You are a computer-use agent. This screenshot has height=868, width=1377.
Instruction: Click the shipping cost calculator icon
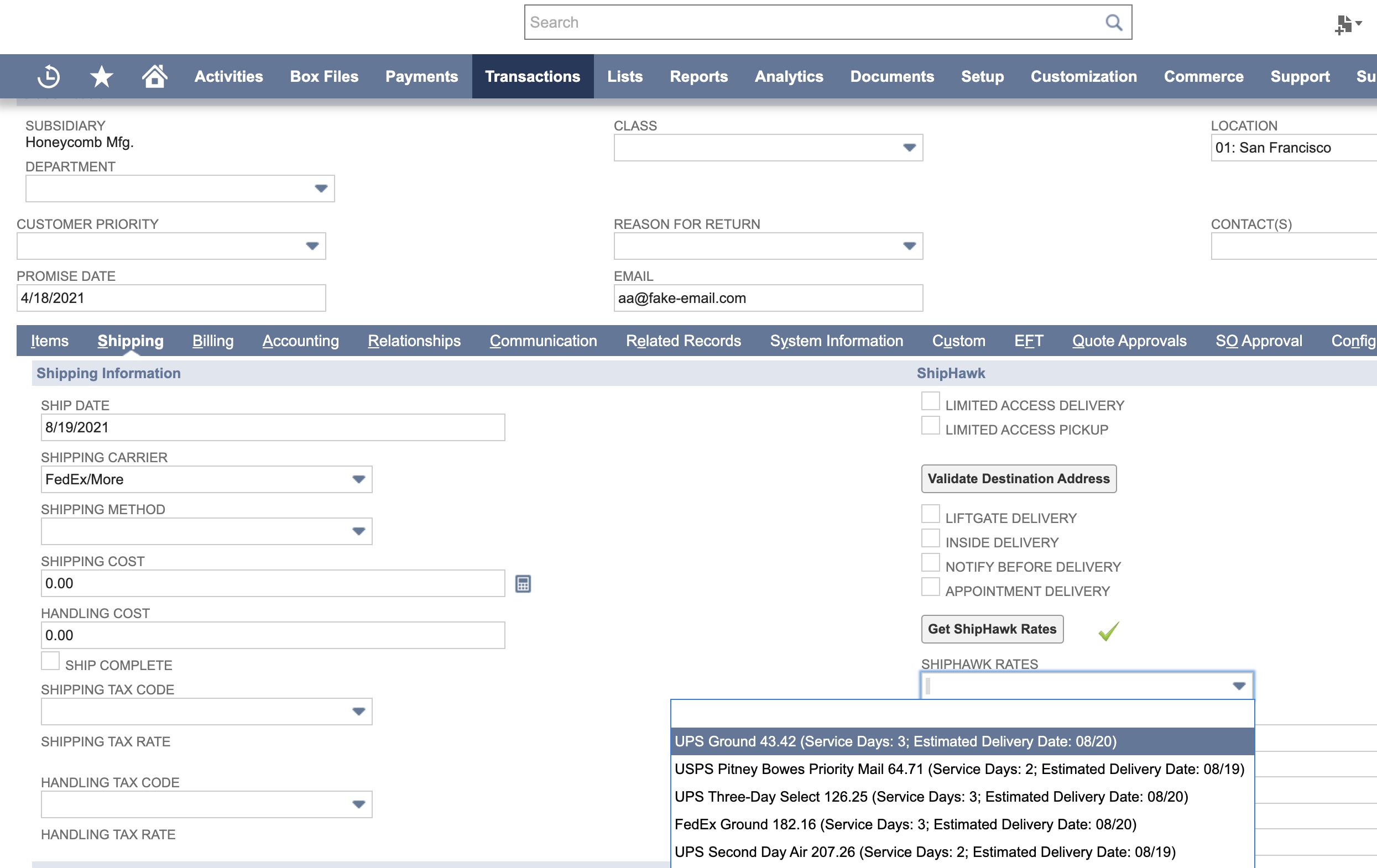(523, 583)
